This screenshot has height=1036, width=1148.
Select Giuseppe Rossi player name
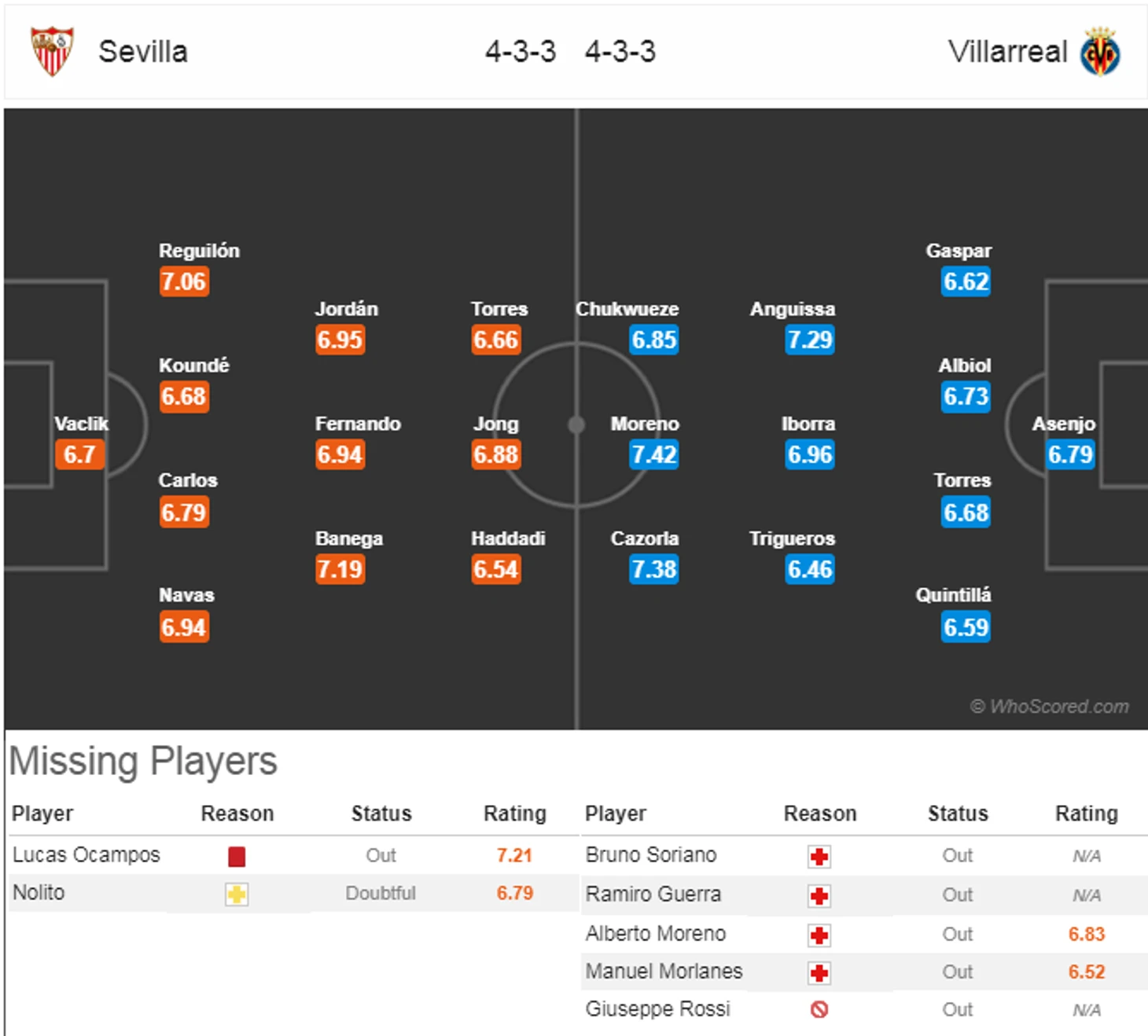coord(657,1008)
